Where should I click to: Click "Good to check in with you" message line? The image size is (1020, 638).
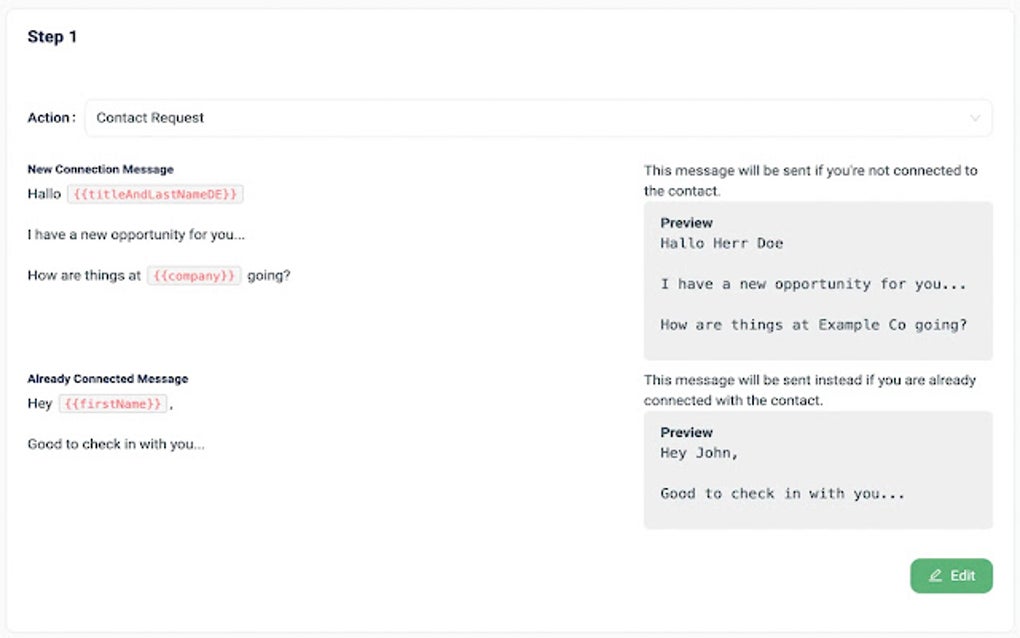pyautogui.click(x=116, y=444)
